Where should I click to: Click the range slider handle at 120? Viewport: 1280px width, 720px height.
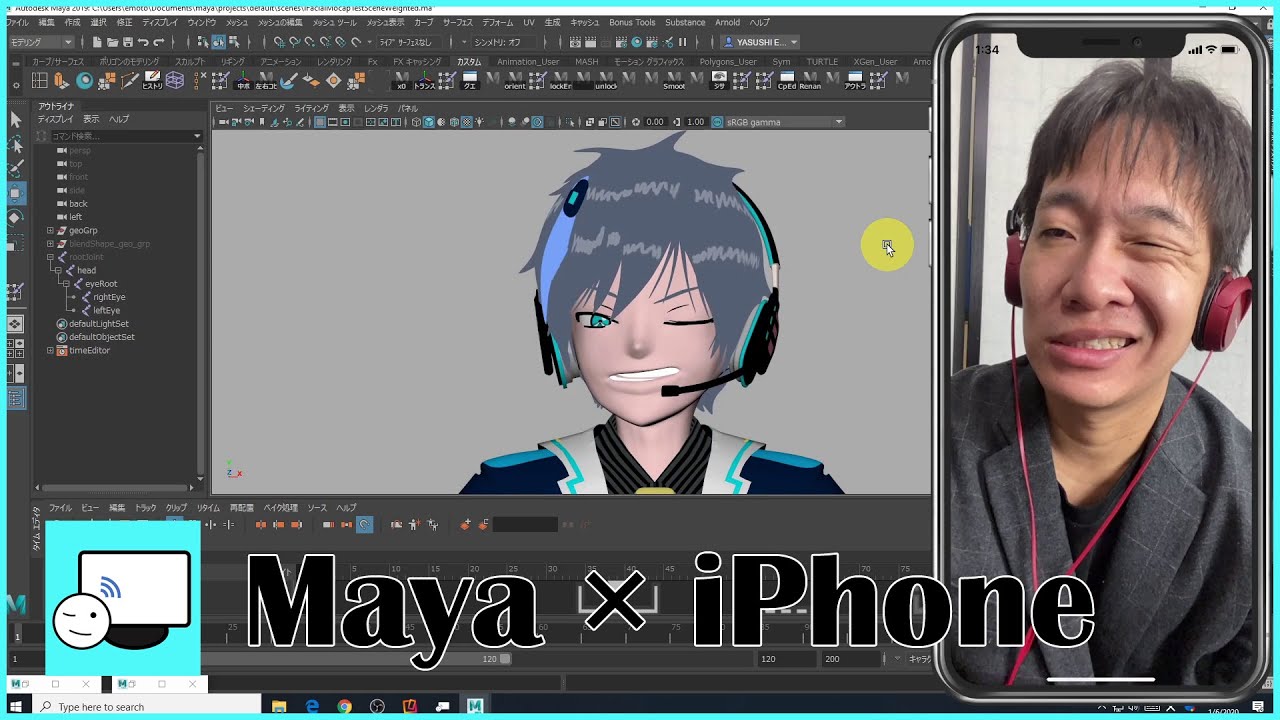(x=505, y=659)
